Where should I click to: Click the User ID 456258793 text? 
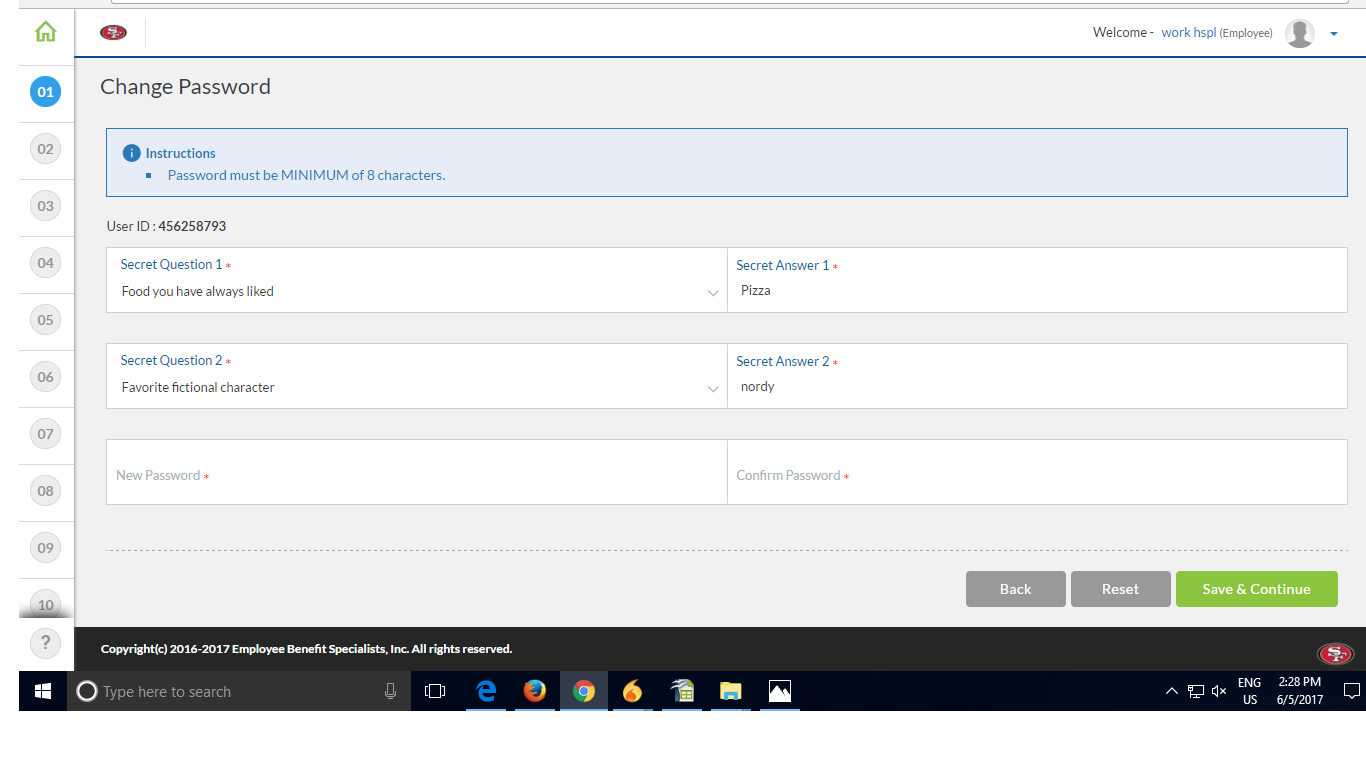click(x=166, y=226)
